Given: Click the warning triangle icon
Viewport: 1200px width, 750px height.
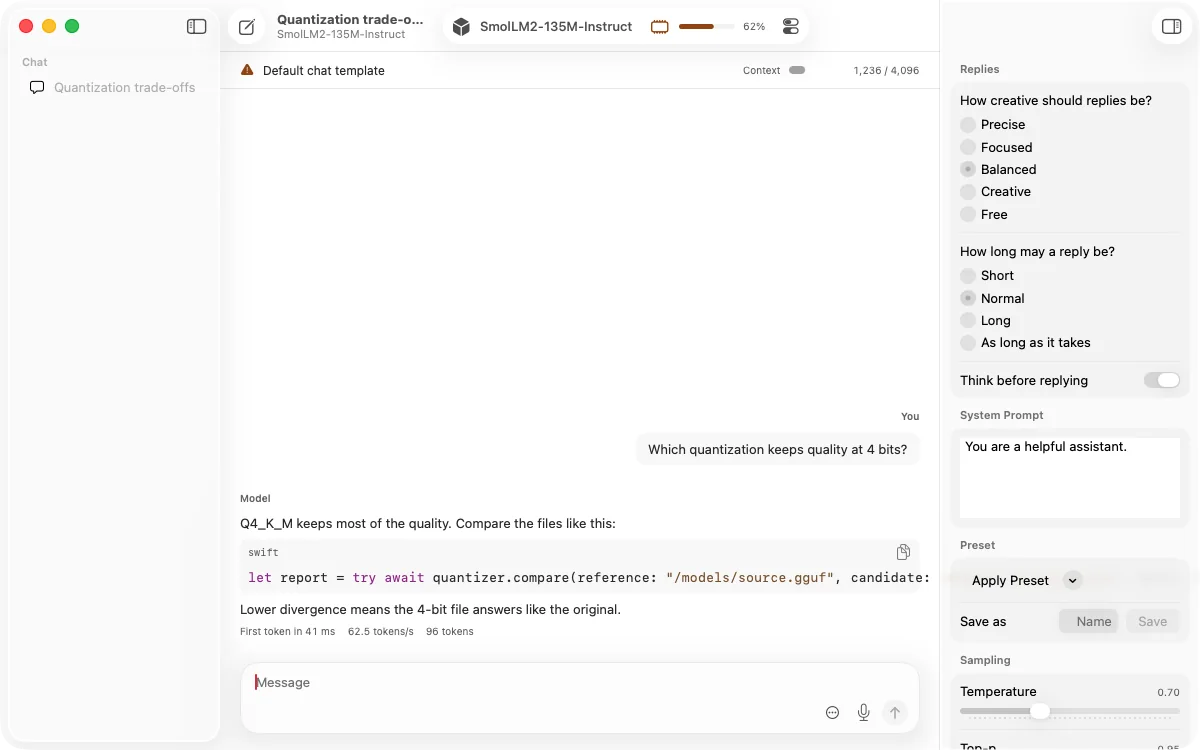Looking at the screenshot, I should pos(247,70).
